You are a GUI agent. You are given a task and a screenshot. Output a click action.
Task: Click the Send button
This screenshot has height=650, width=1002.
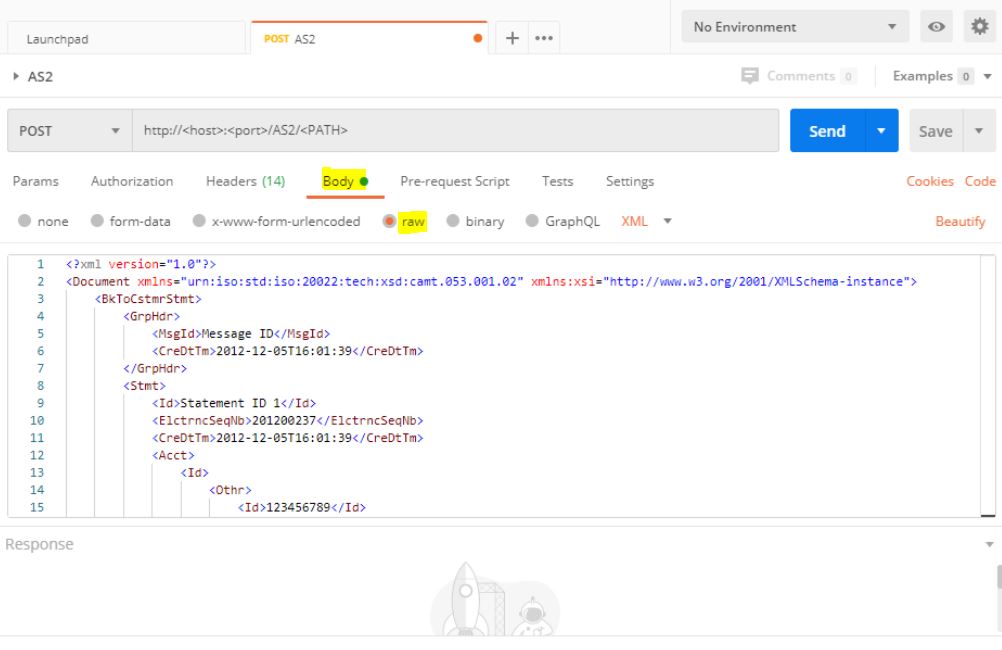click(826, 131)
